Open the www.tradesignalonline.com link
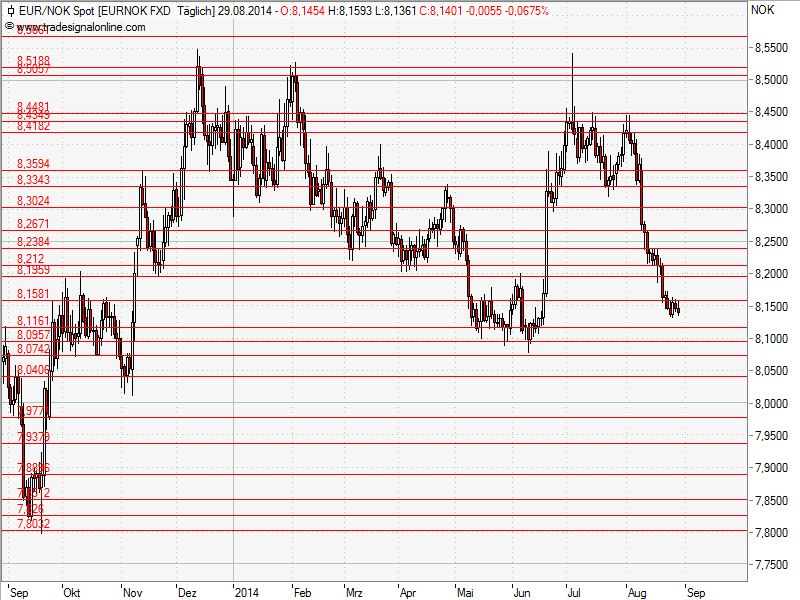Viewport: 800px width, 600px height. point(81,26)
